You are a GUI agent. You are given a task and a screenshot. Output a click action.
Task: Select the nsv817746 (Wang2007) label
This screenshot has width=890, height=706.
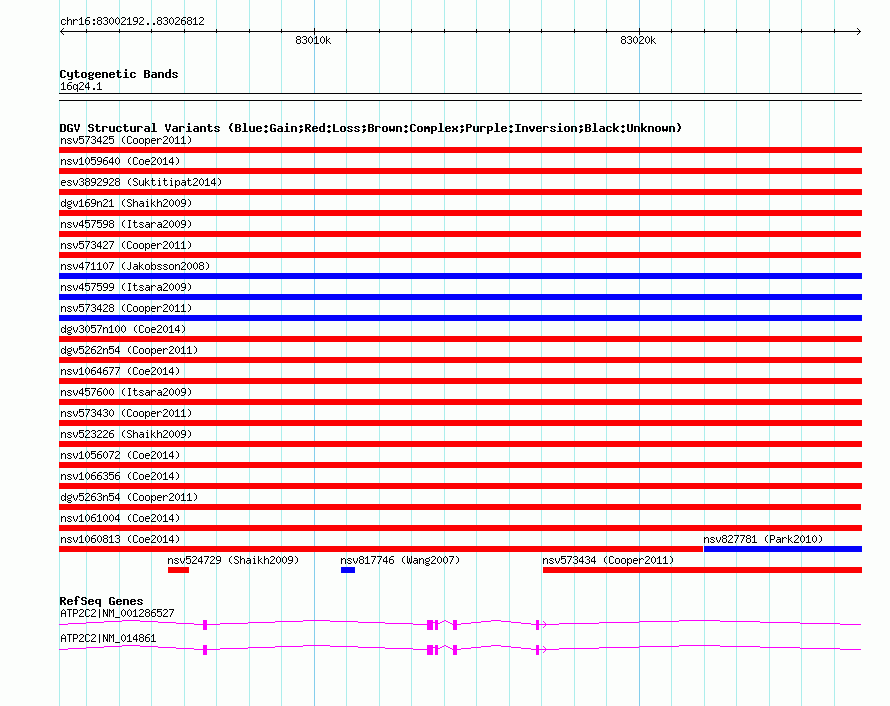400,560
